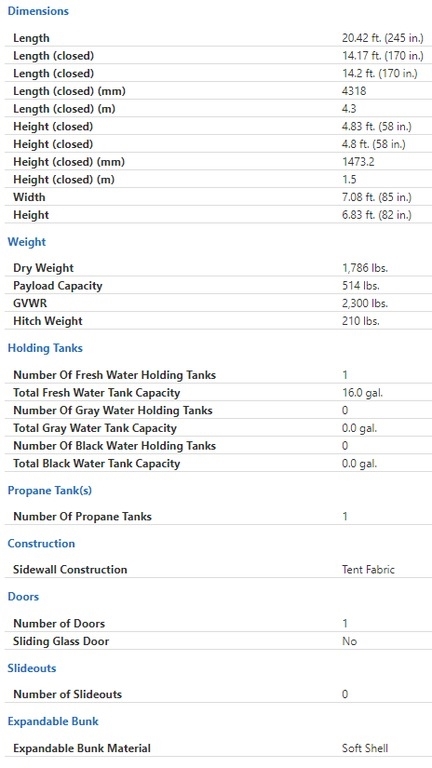The image size is (432, 768).
Task: Select the Weight section heading
Action: 27,242
